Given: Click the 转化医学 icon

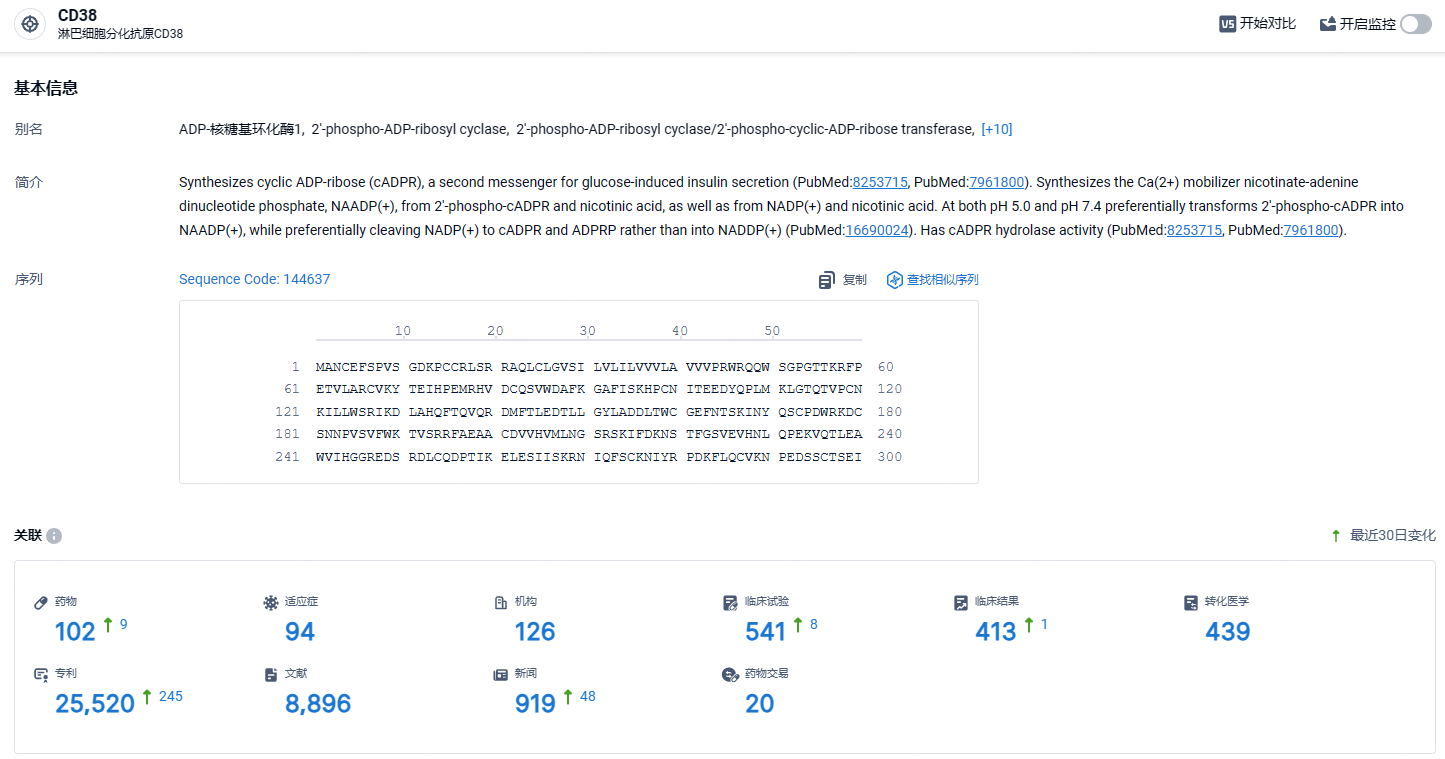Looking at the screenshot, I should click(x=1191, y=602).
